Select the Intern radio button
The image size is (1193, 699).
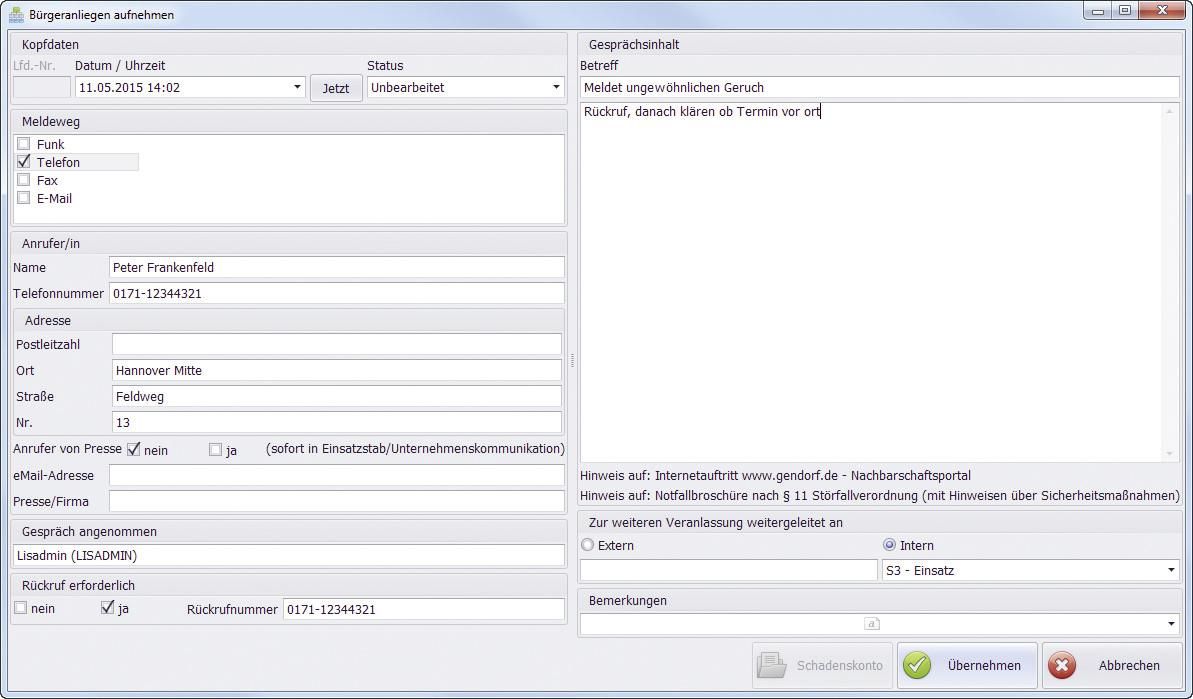tap(889, 545)
